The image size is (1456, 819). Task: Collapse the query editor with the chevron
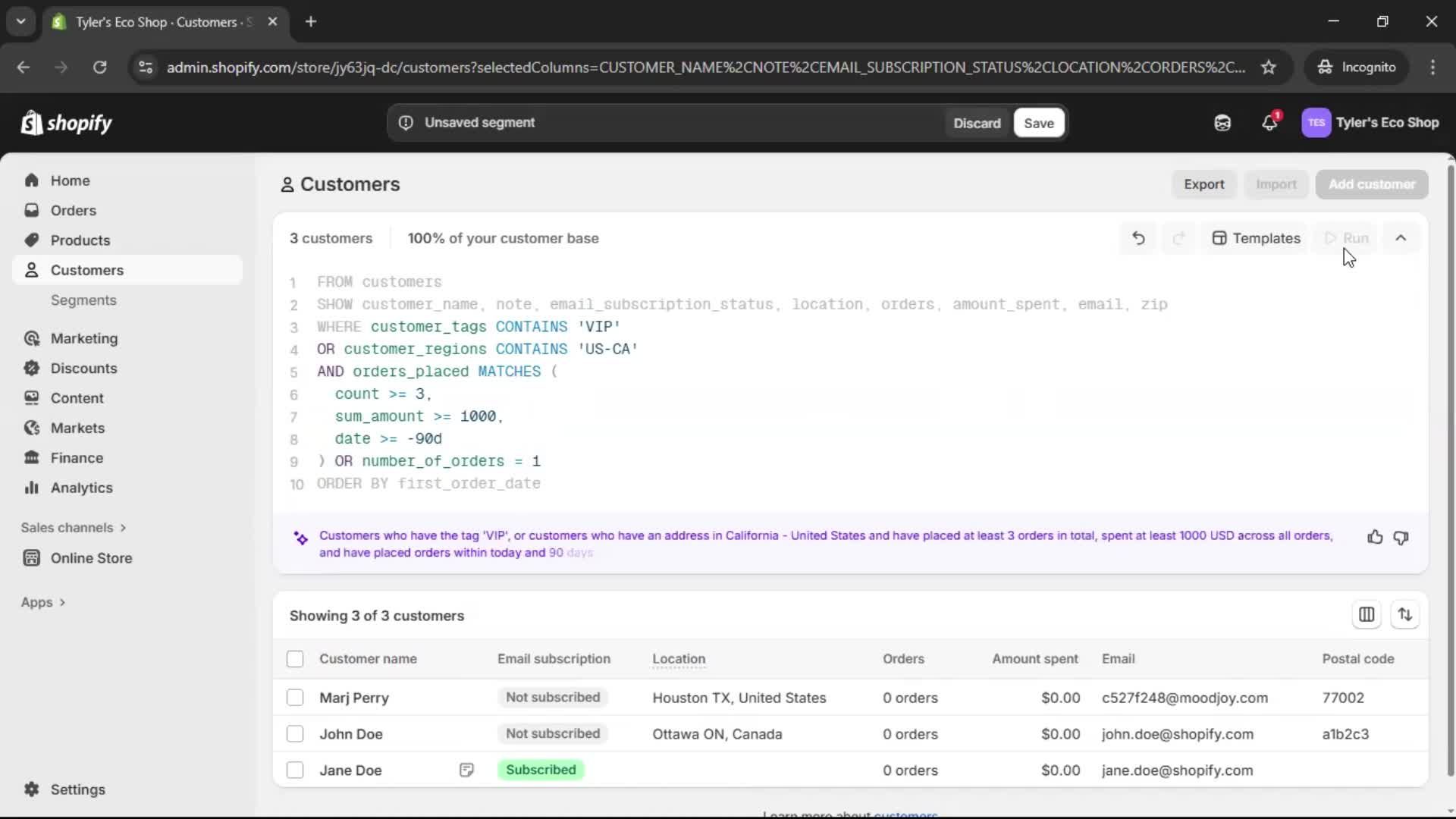[x=1401, y=237]
